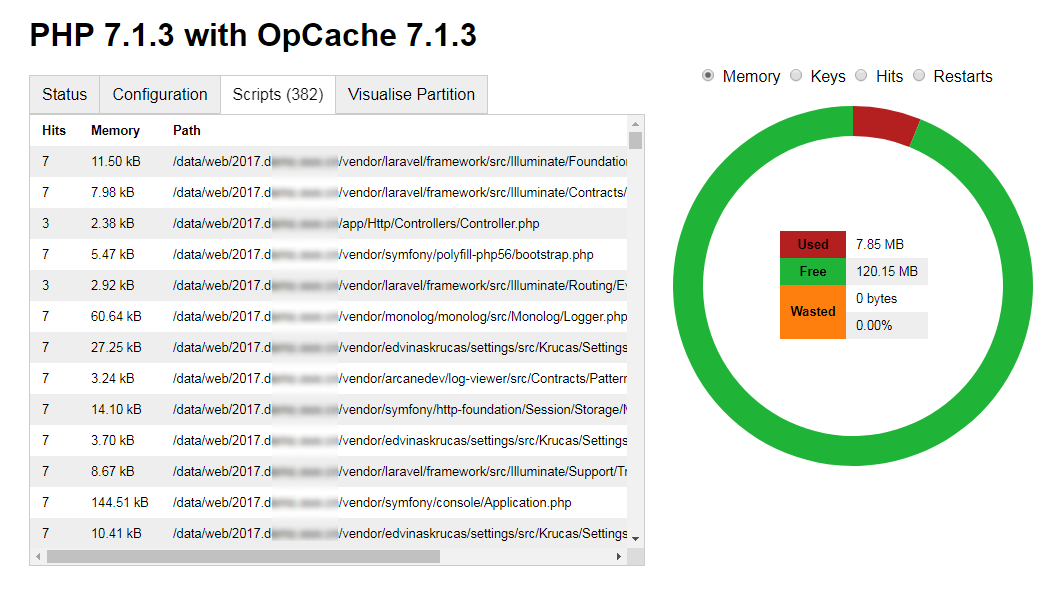Click the horizontal scrollbar left arrow

pos(38,556)
